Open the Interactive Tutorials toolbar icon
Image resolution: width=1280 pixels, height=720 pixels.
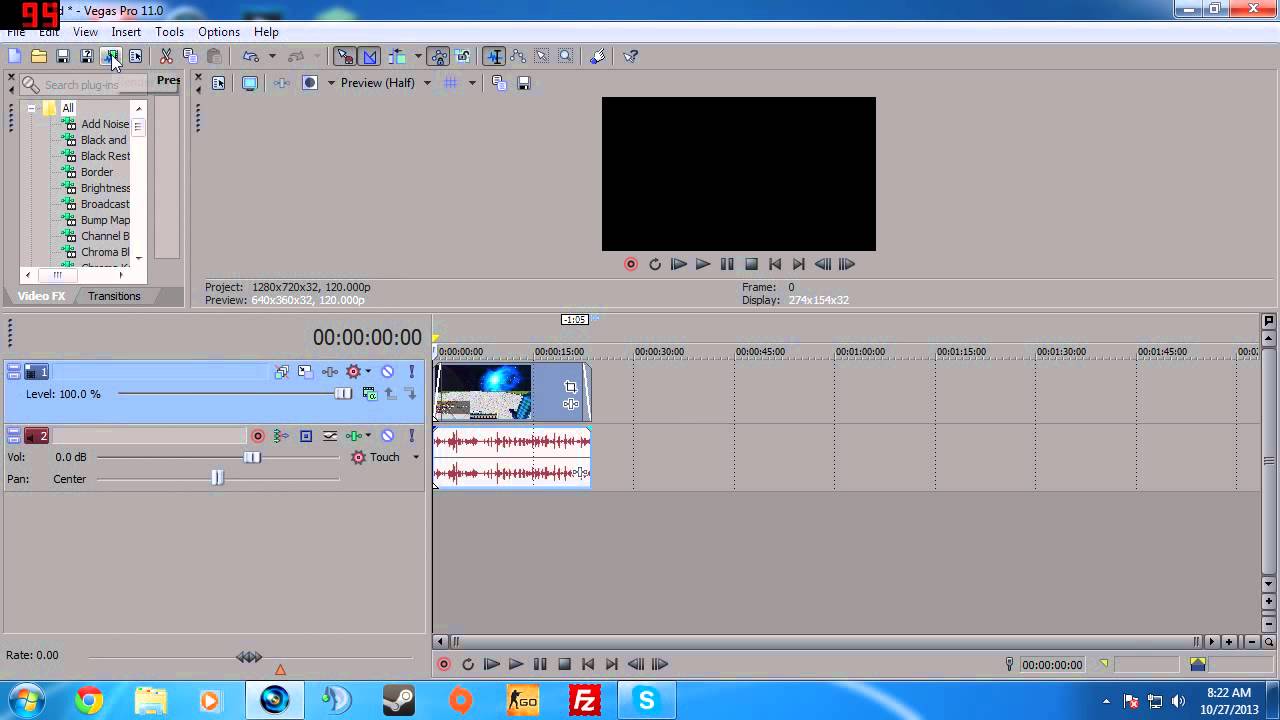coord(598,57)
